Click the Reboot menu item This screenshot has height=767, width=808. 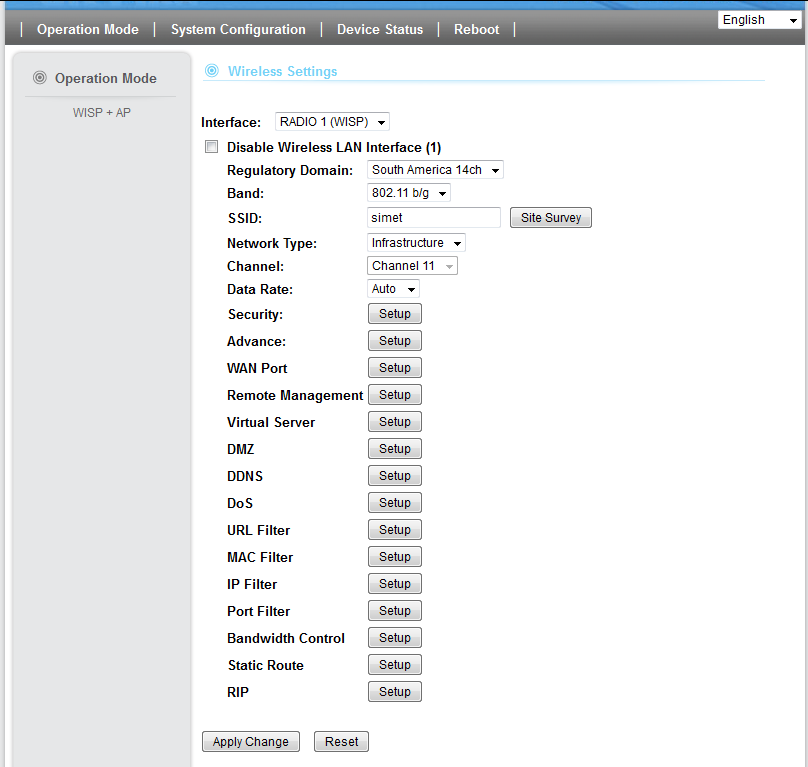(476, 29)
